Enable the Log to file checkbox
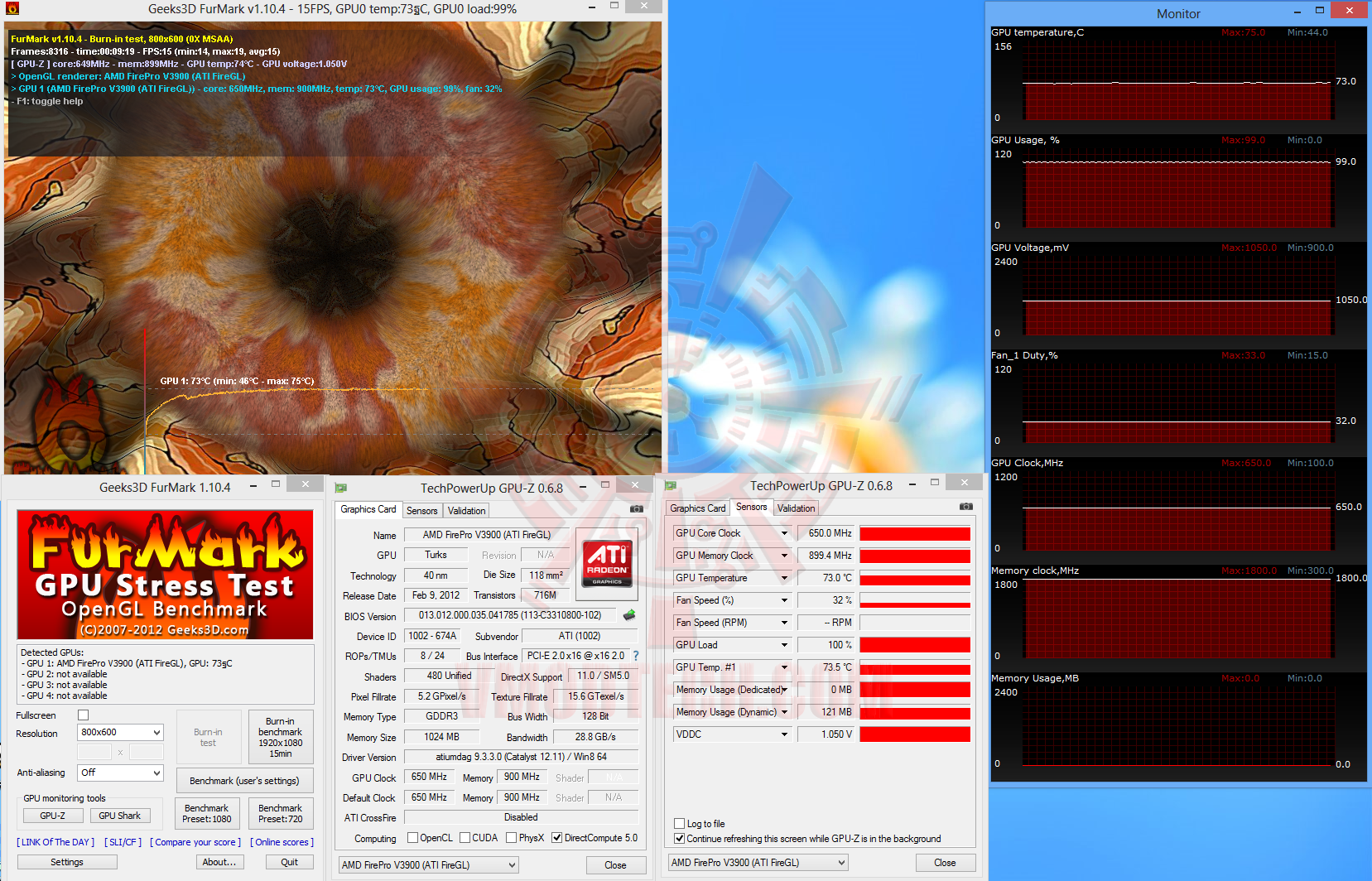Image resolution: width=1372 pixels, height=881 pixels. click(680, 824)
